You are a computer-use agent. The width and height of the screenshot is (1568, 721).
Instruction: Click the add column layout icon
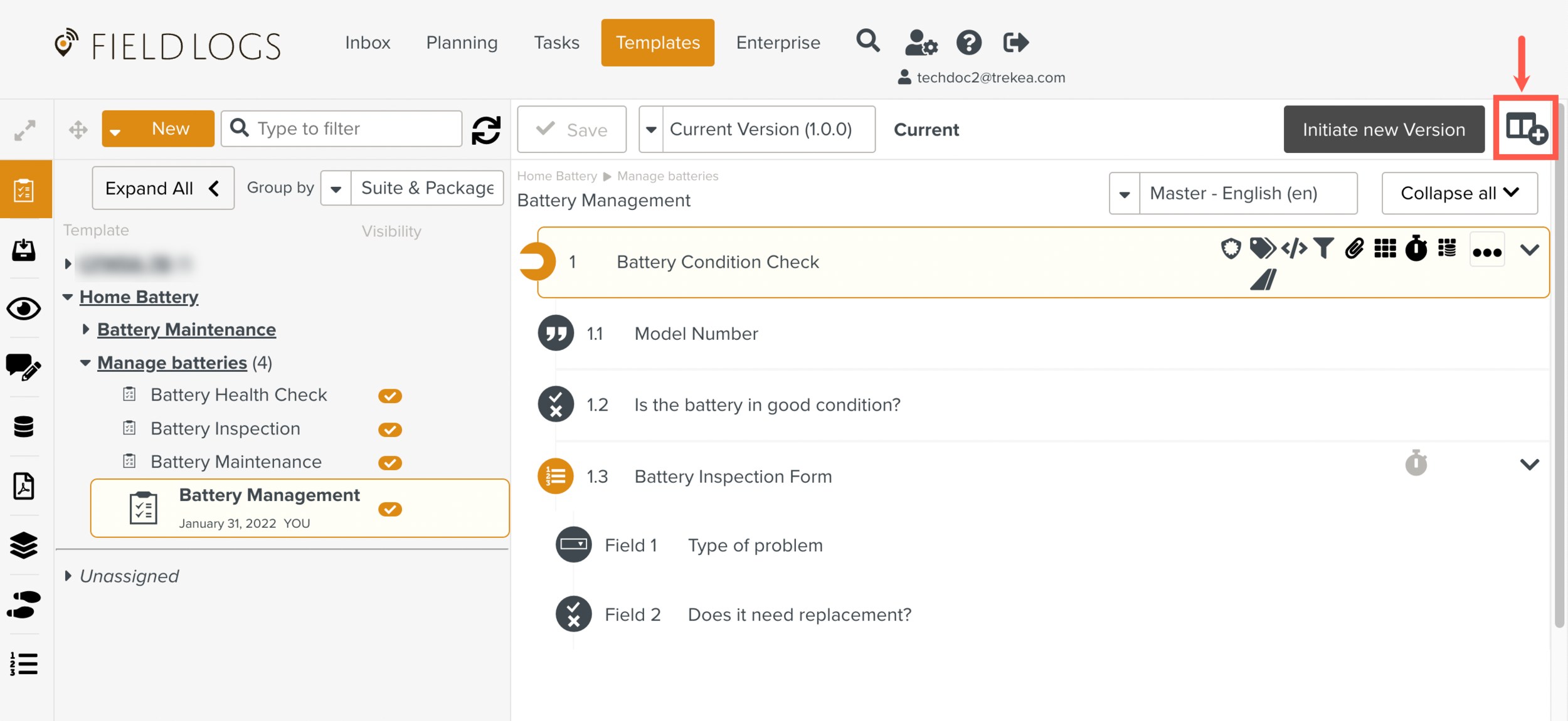(x=1525, y=129)
